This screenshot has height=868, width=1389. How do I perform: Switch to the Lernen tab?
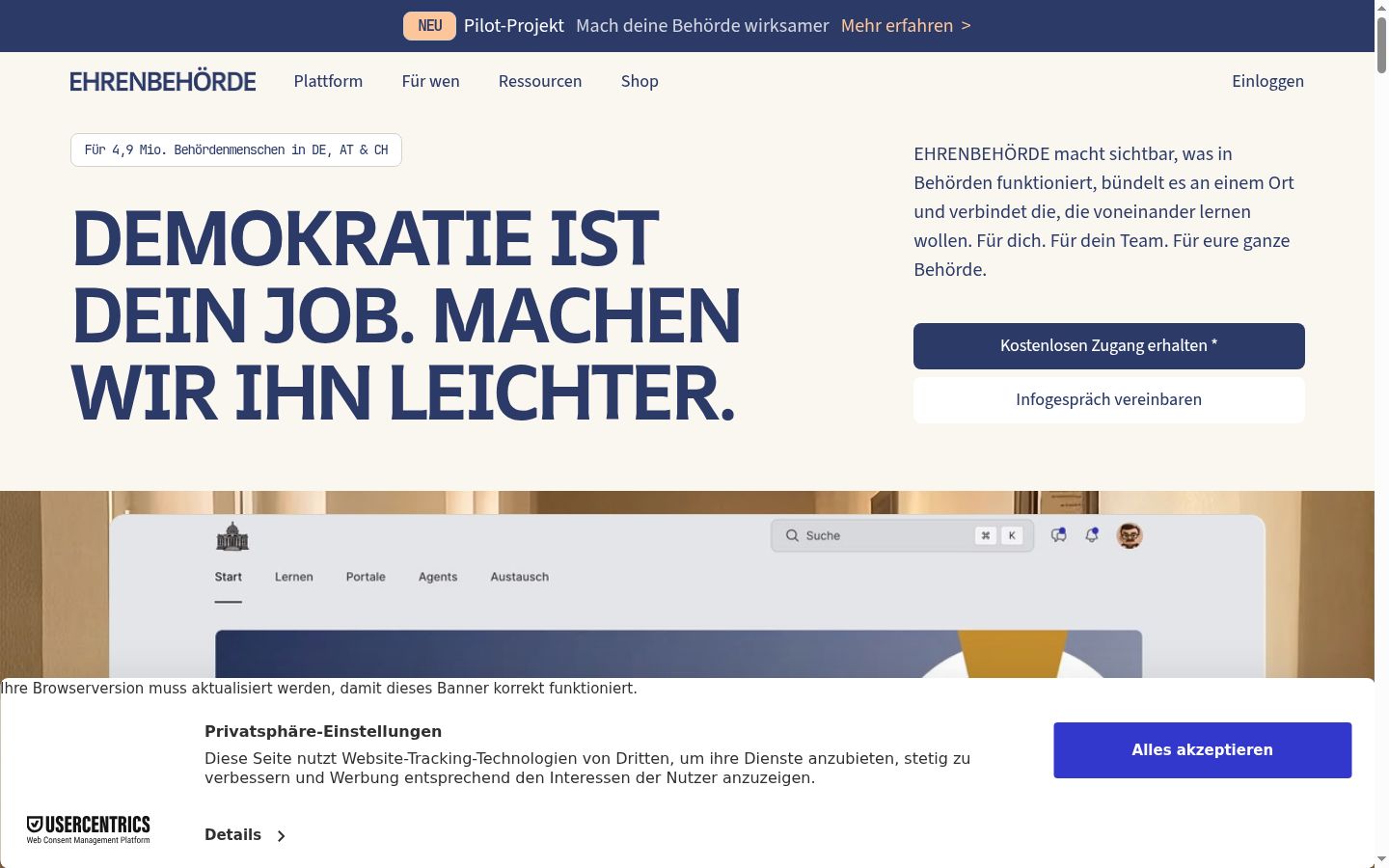pos(294,577)
